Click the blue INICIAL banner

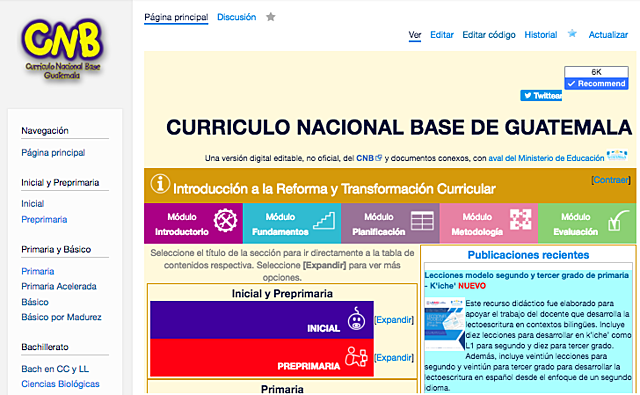pyautogui.click(x=262, y=320)
